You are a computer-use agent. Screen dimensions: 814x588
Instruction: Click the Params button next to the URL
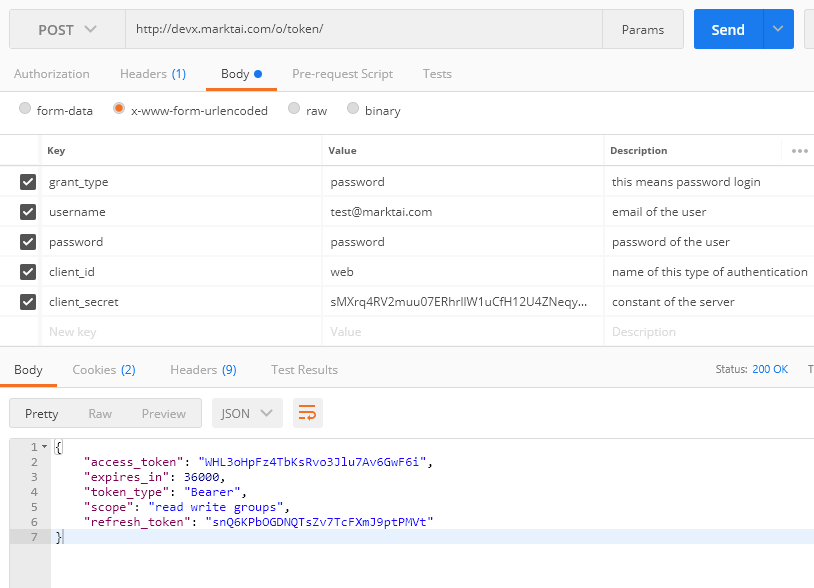[x=642, y=28]
